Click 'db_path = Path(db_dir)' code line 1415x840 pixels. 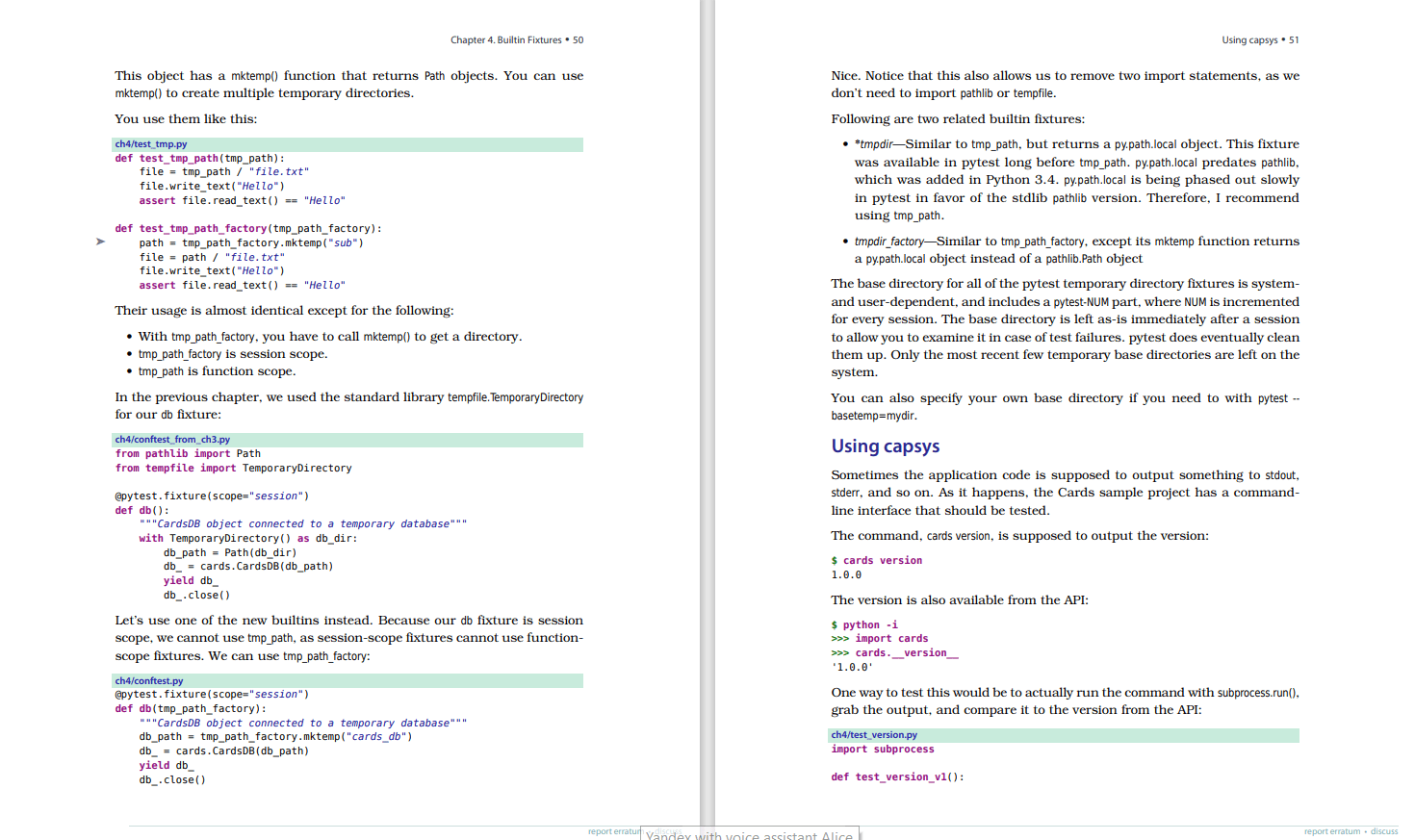click(230, 553)
